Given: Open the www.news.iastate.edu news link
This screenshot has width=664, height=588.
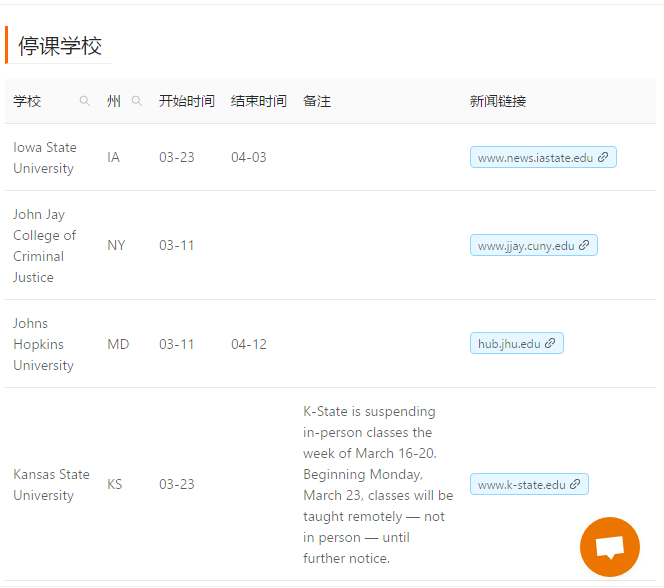Looking at the screenshot, I should pos(543,157).
